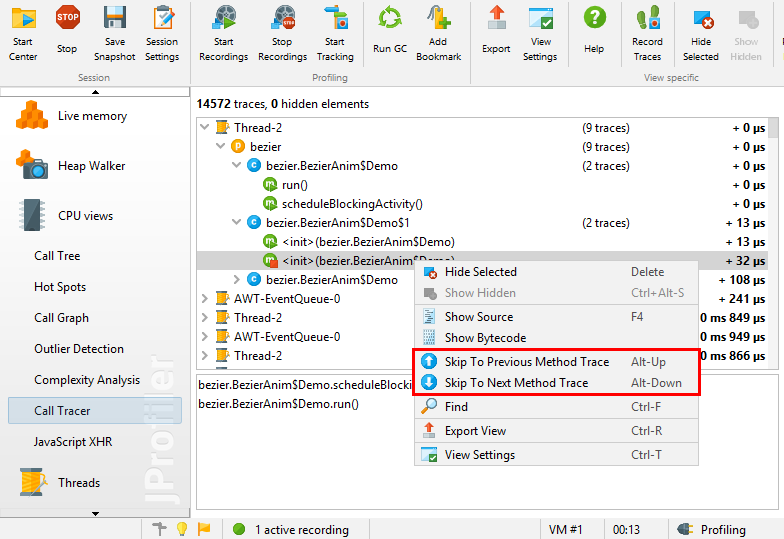Screen dimensions: 784x539
Task: Click the green active recording indicator
Action: (239, 529)
